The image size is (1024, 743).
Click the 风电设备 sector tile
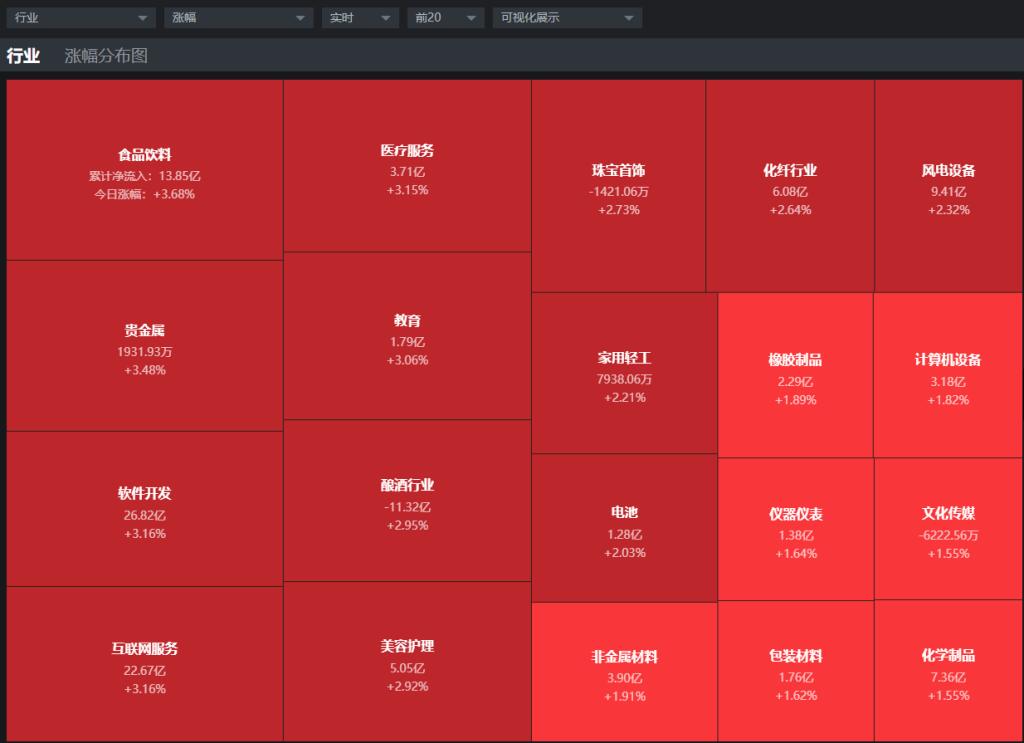point(949,186)
